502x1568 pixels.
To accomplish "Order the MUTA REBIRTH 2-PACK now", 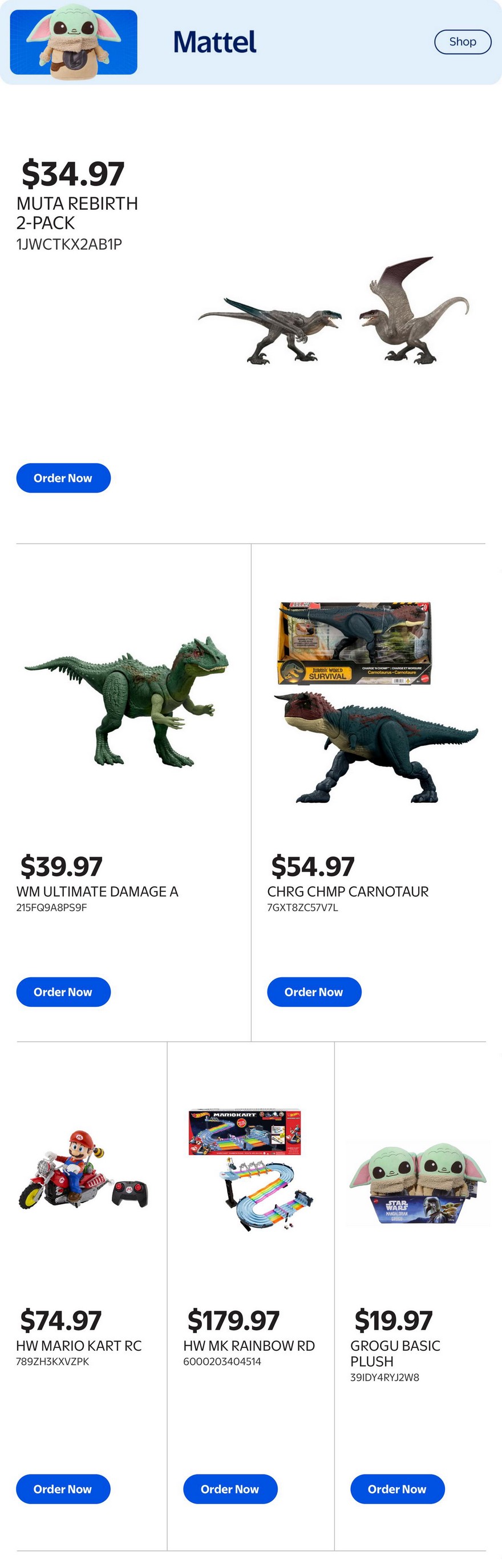I will [63, 478].
